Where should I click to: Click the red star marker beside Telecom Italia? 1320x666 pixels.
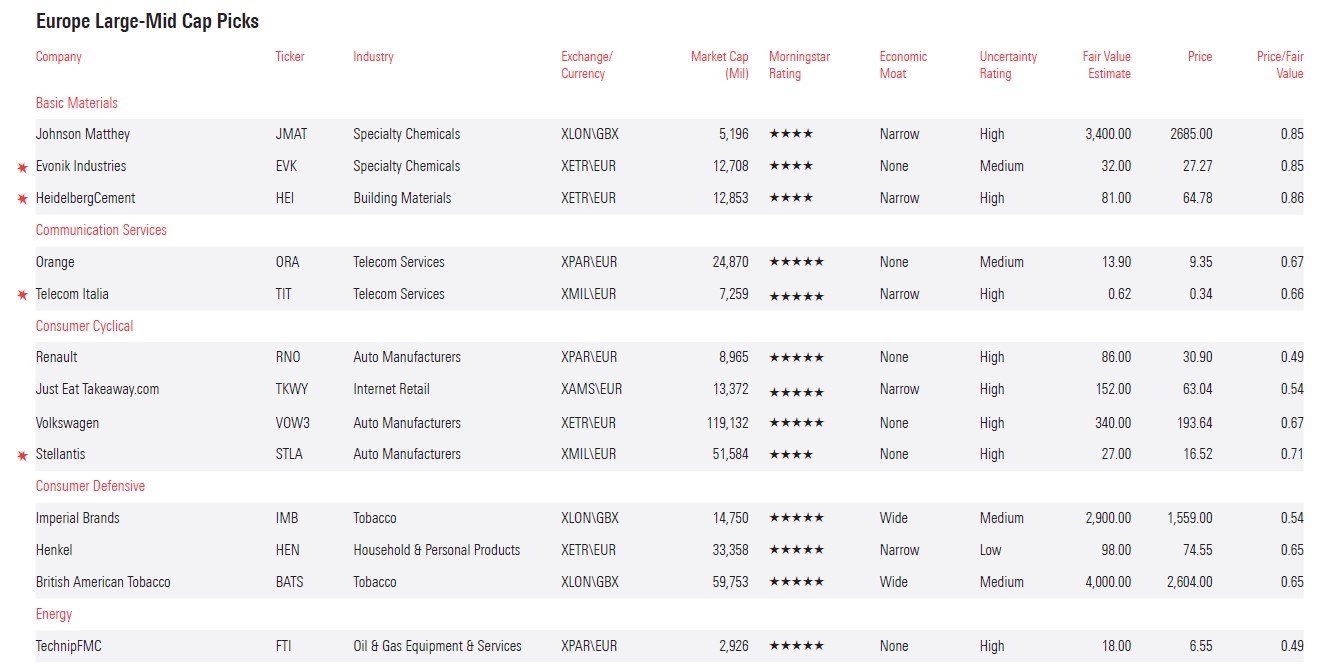(x=22, y=295)
